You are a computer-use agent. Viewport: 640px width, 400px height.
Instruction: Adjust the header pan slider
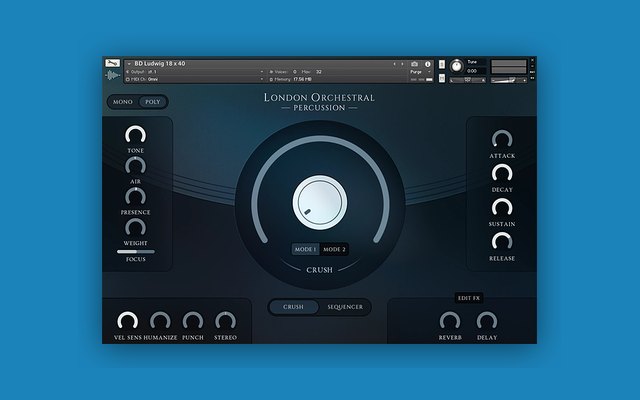click(468, 80)
